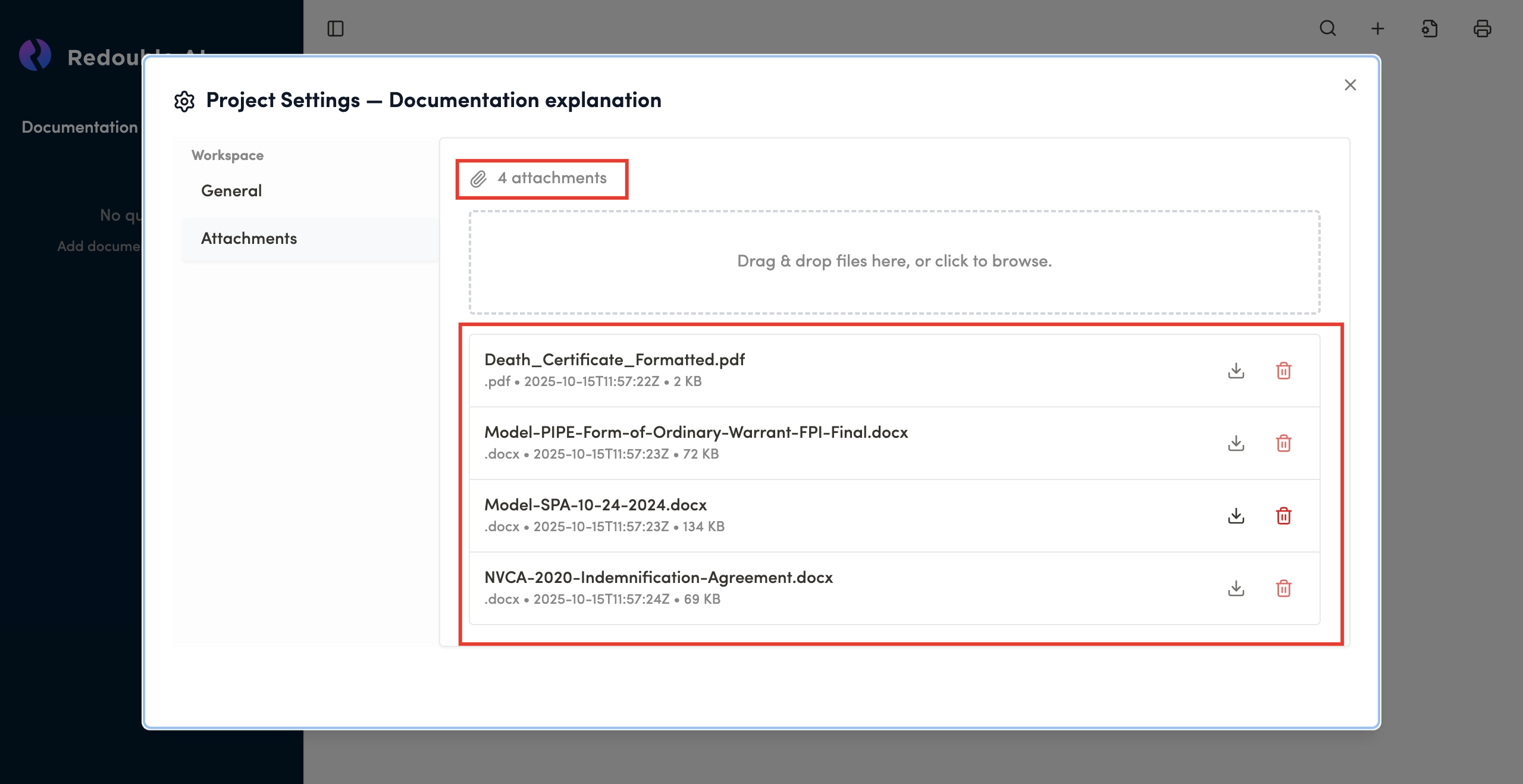Click the Model-SPA-10-24-2024.docx file name
The height and width of the screenshot is (784, 1523).
tap(595, 505)
